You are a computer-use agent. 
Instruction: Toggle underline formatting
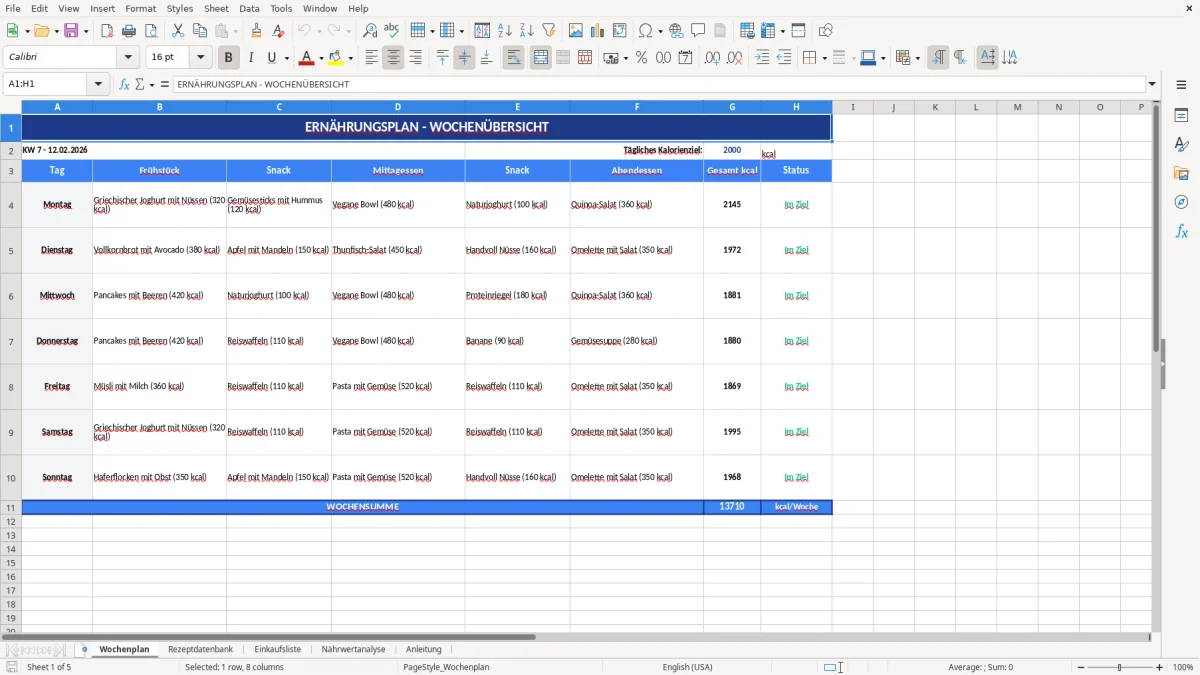(271, 58)
